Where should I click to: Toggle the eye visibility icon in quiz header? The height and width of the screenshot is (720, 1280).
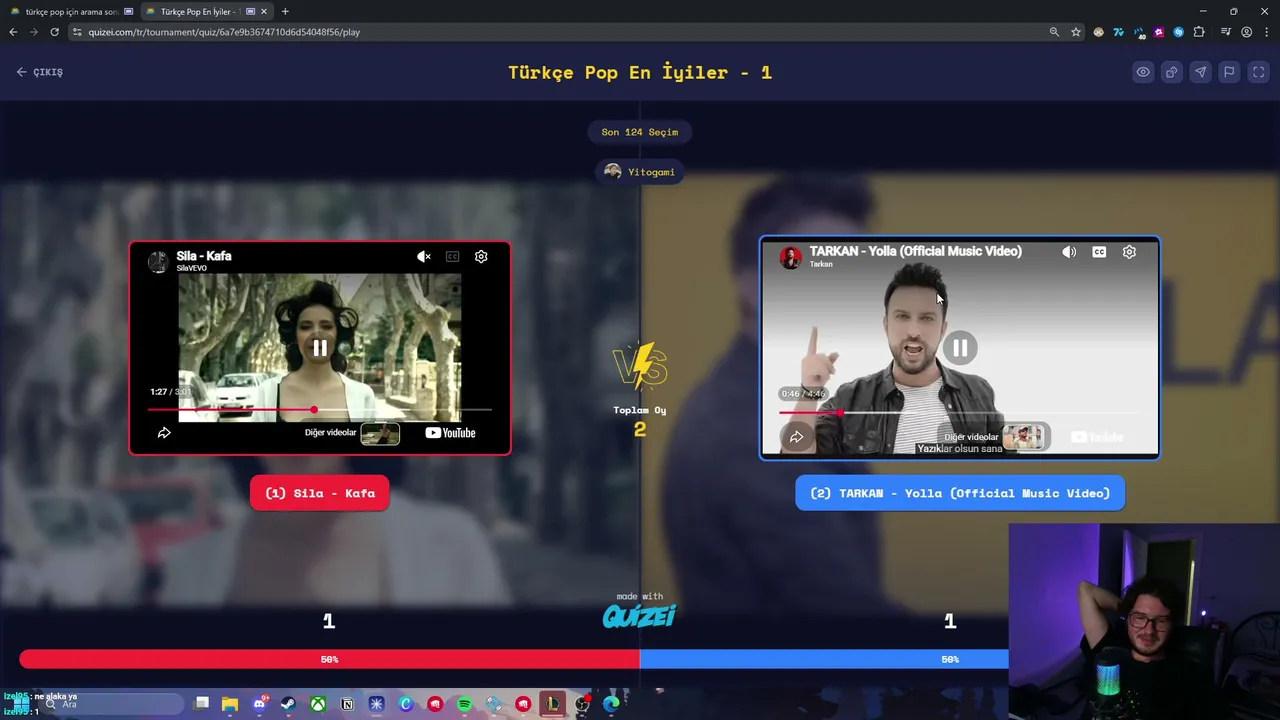(x=1143, y=72)
